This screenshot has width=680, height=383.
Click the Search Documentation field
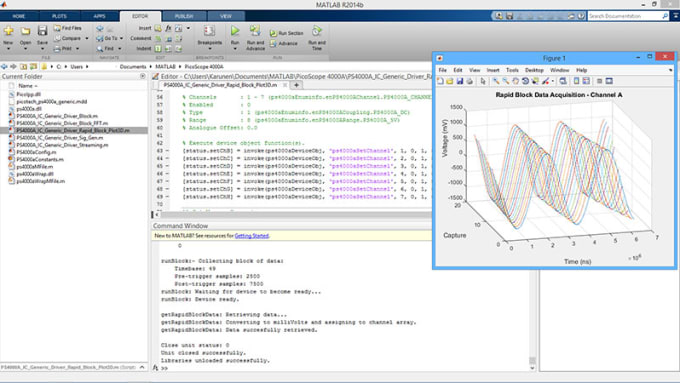pos(628,16)
